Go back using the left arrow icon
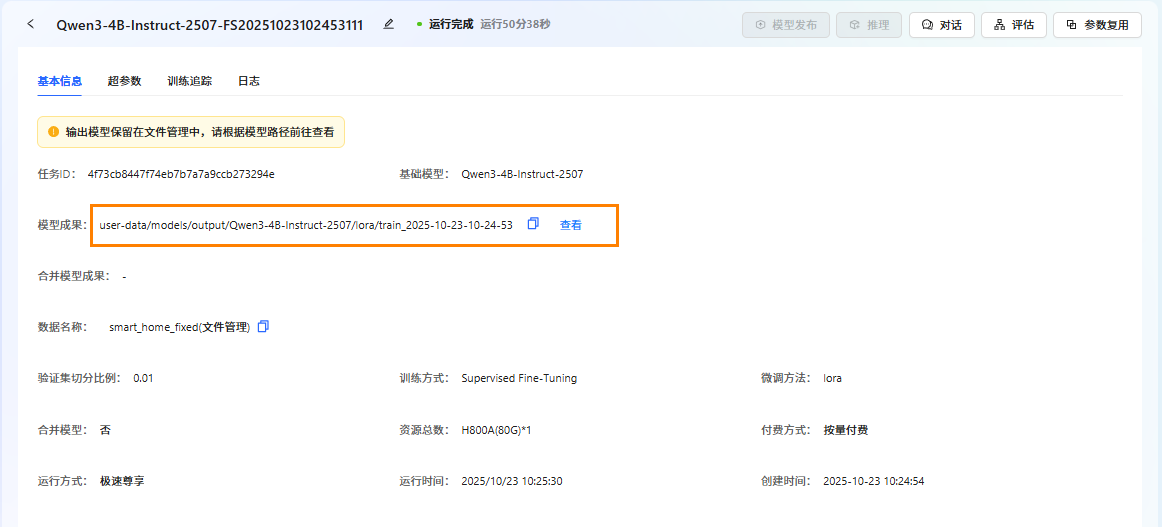The image size is (1162, 527). [x=30, y=24]
